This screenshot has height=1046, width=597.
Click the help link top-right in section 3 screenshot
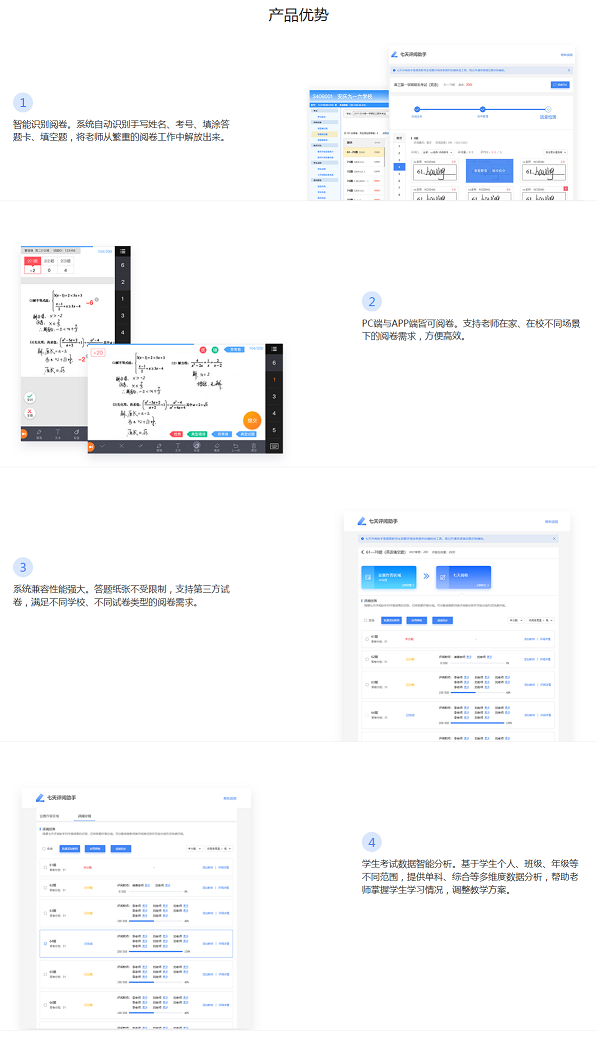coord(552,522)
